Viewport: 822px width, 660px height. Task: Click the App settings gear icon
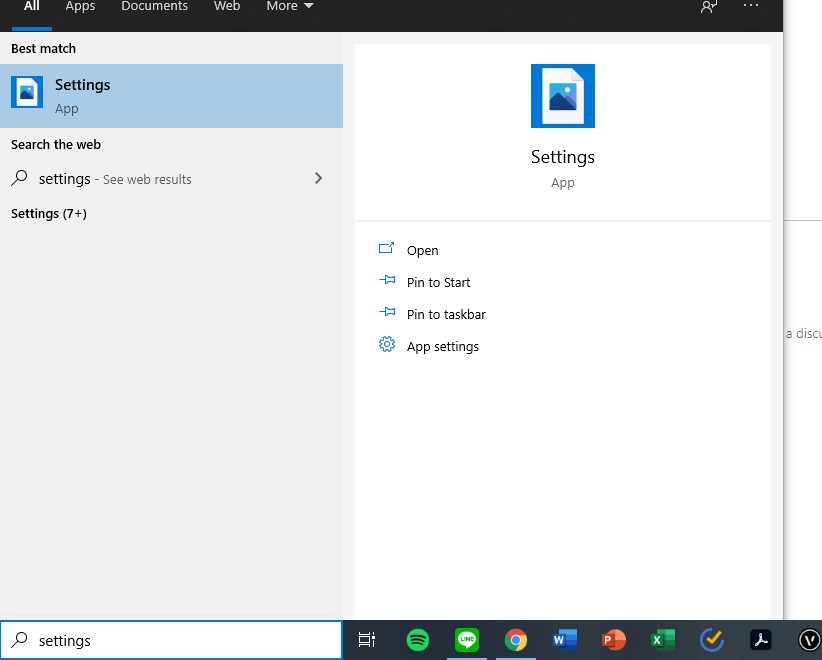click(387, 345)
